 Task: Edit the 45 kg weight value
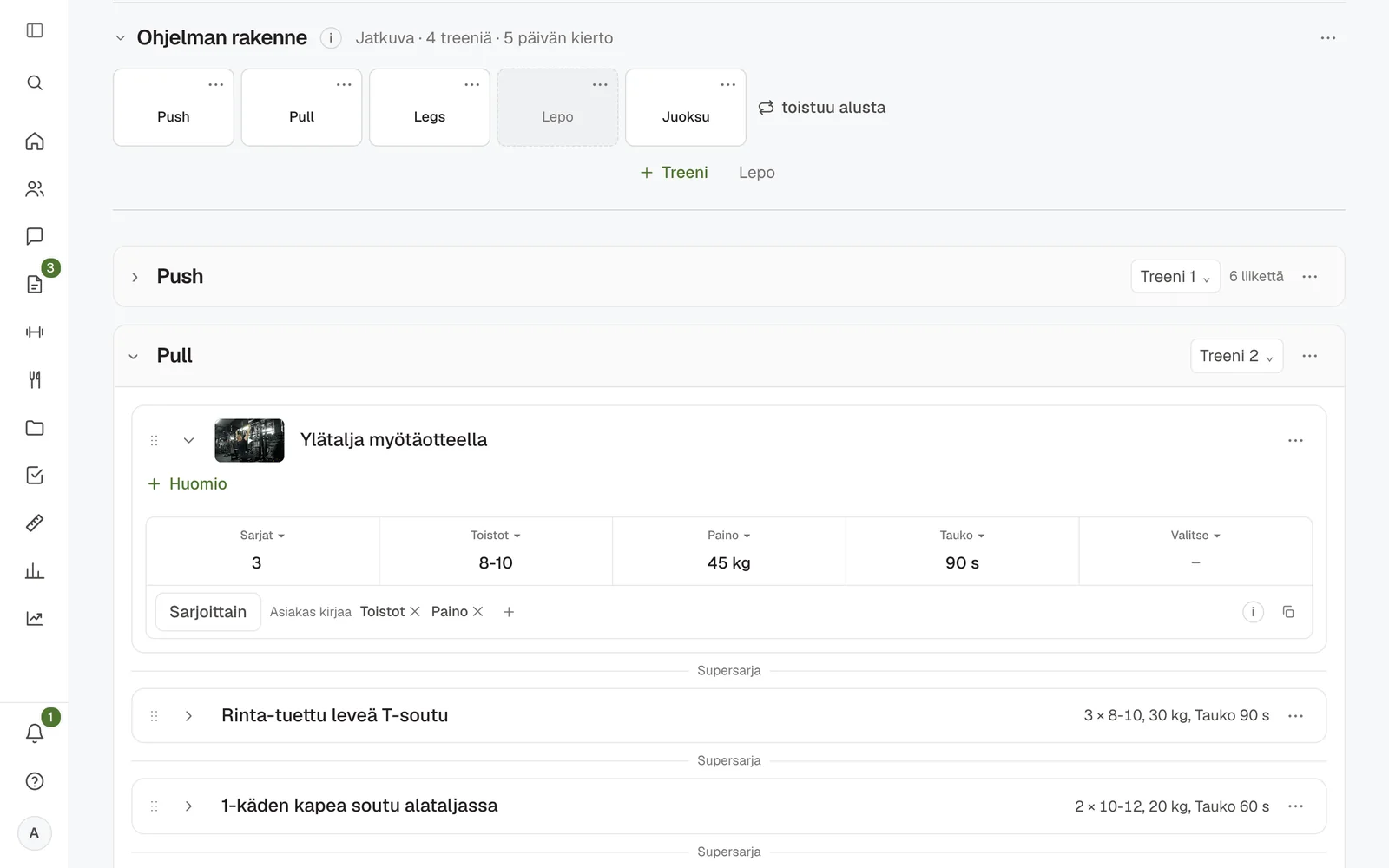729,563
